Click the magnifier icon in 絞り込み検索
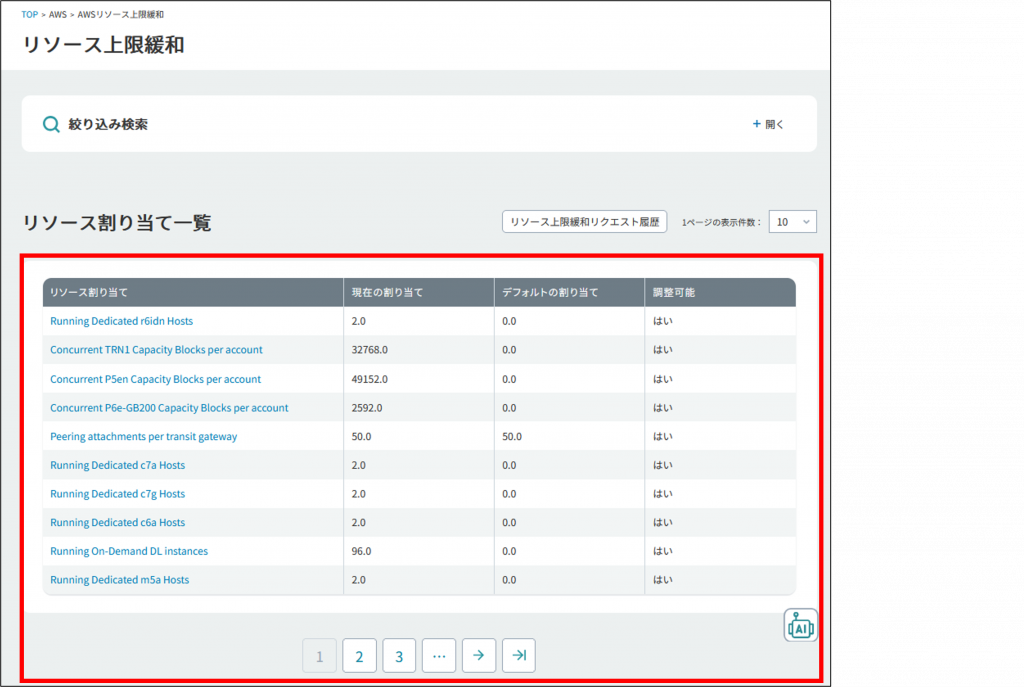 51,125
